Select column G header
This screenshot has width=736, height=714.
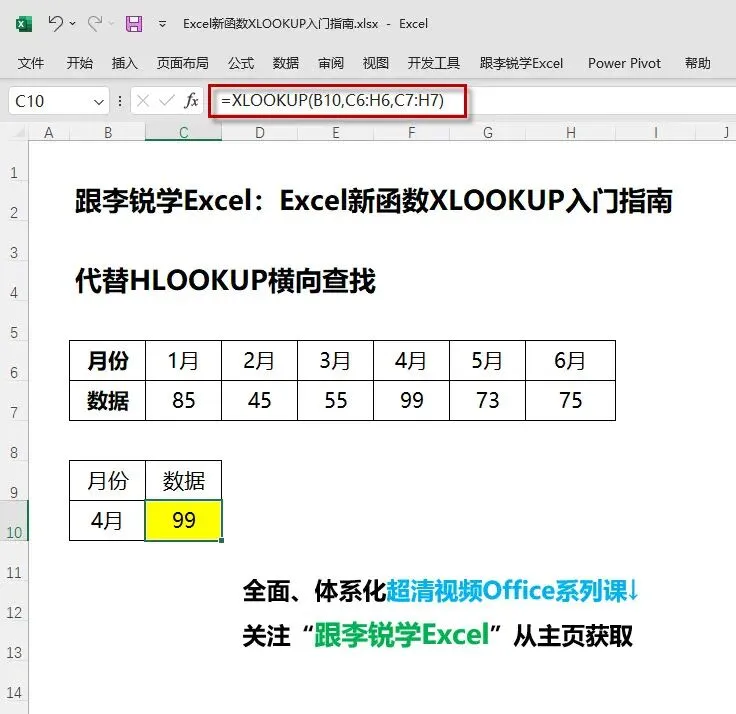coord(488,133)
